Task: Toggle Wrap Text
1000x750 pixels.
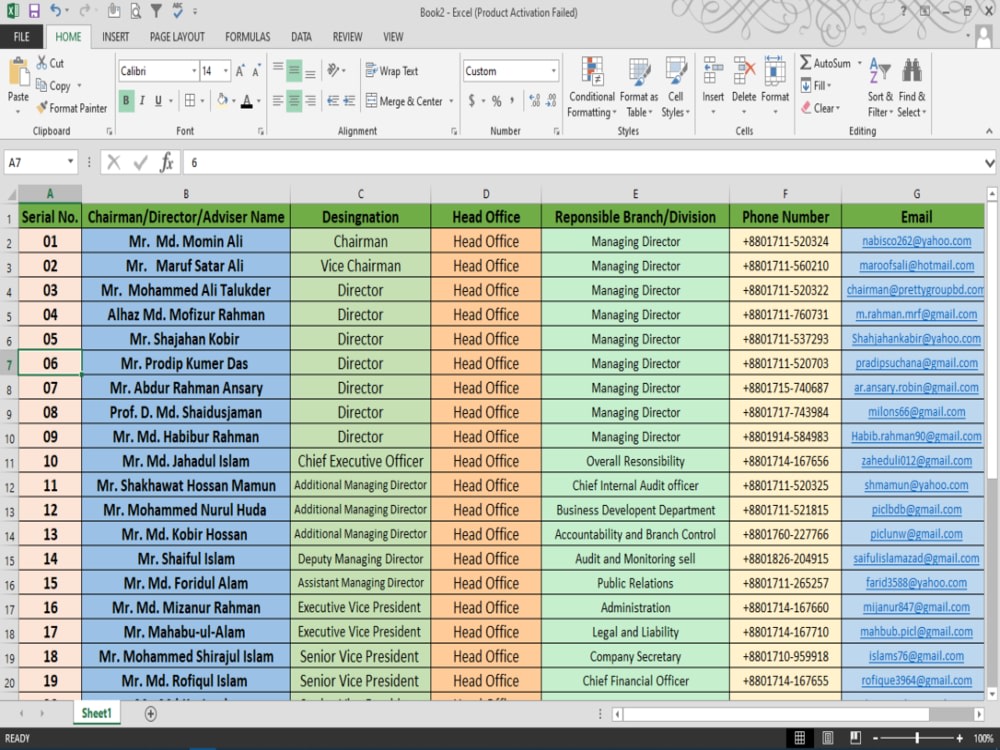Action: (392, 71)
